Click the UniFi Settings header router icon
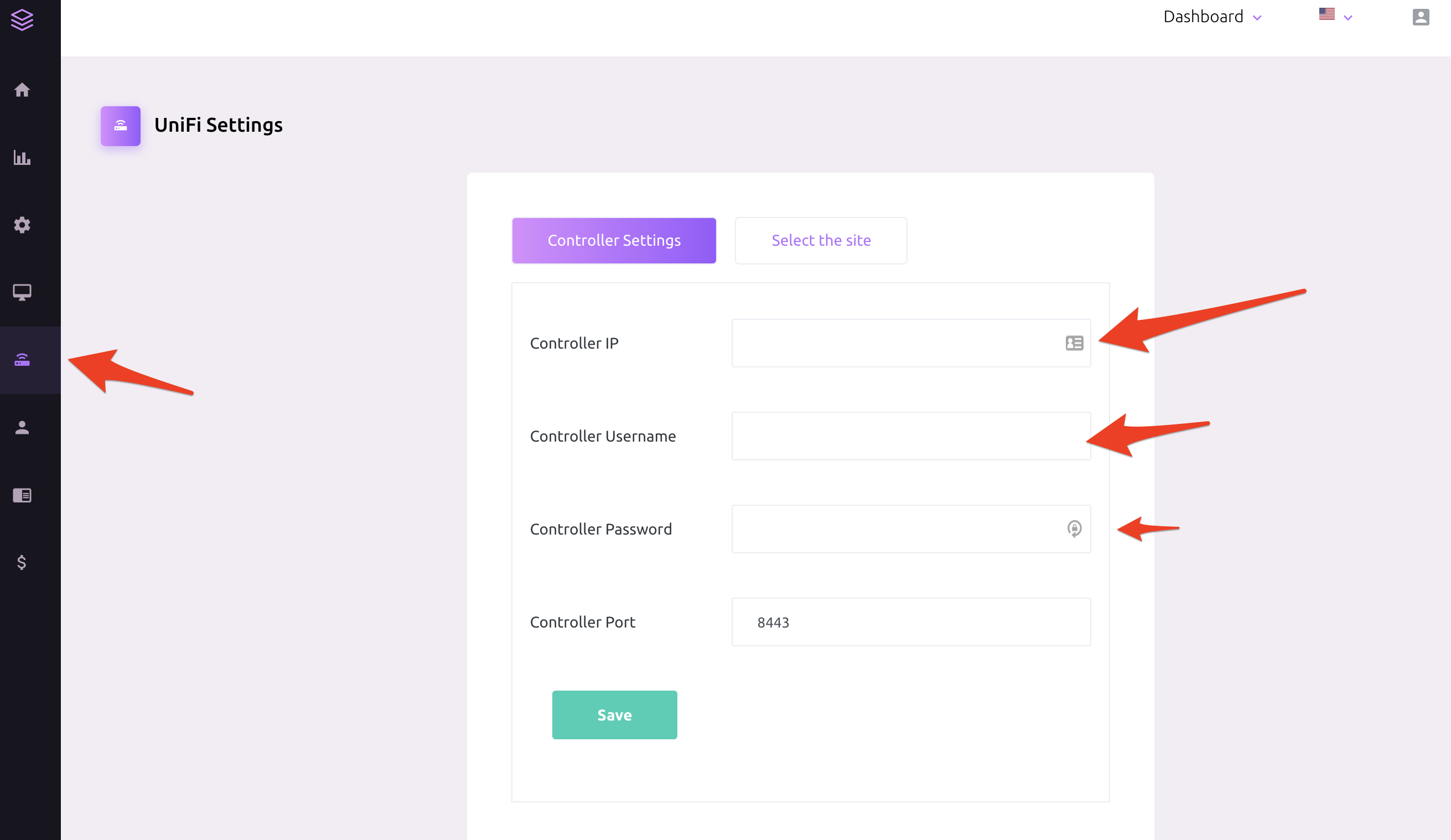The height and width of the screenshot is (840, 1451). pyautogui.click(x=120, y=126)
